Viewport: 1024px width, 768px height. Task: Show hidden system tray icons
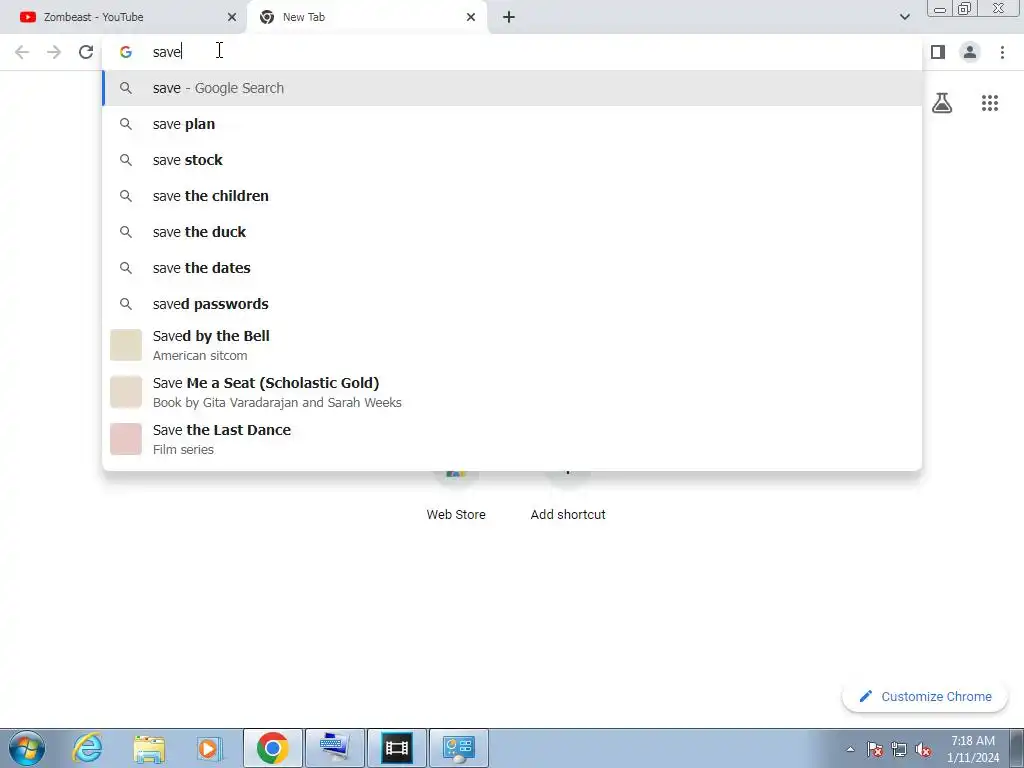pos(850,749)
